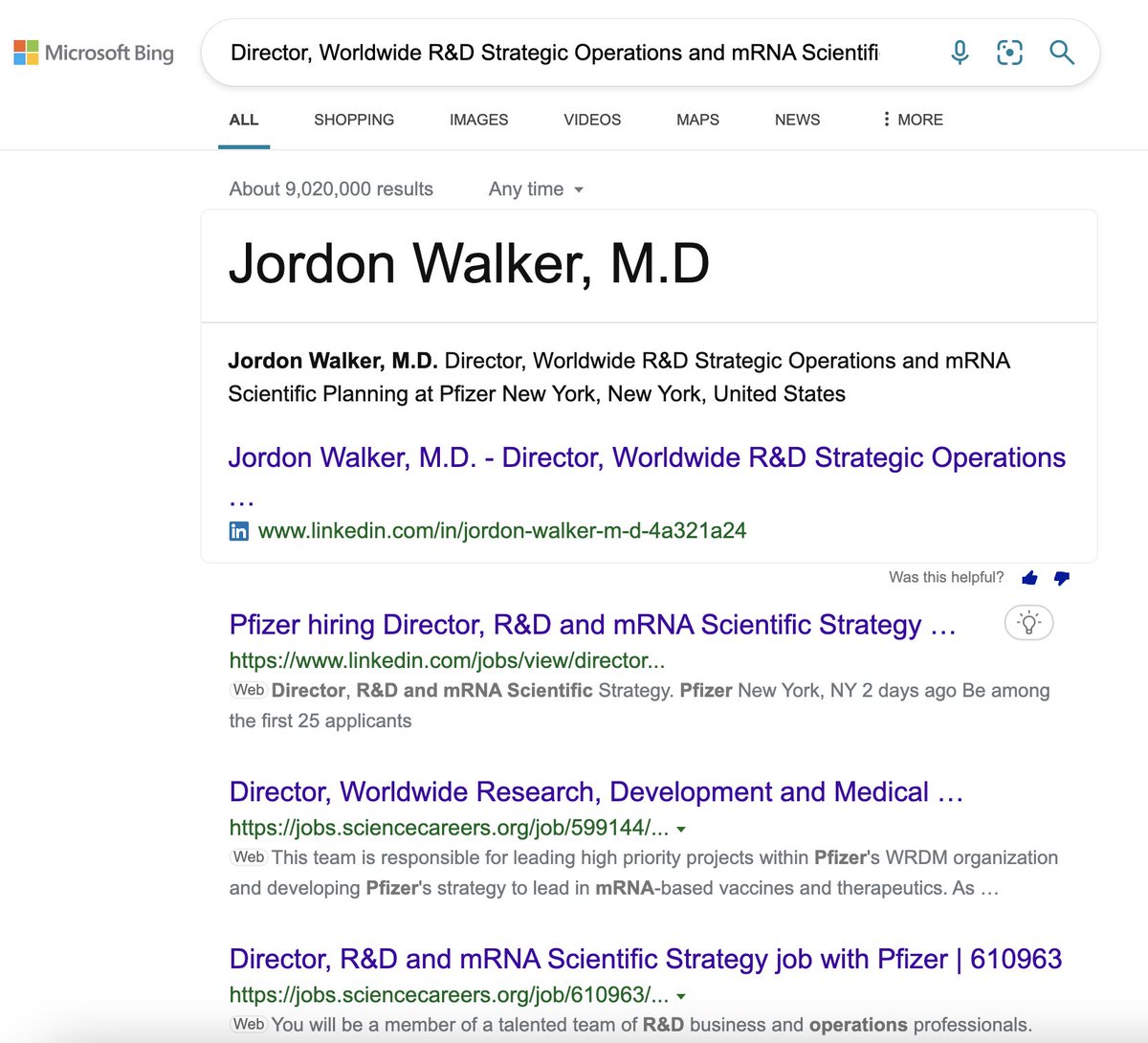Screen dimensions: 1148x1043
Task: Open the Any time filter dropdown
Action: coord(536,189)
